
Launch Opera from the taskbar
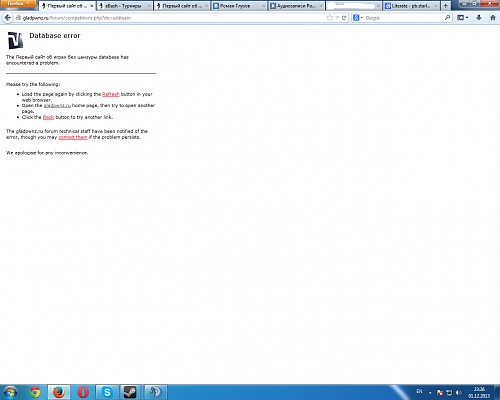click(83, 392)
